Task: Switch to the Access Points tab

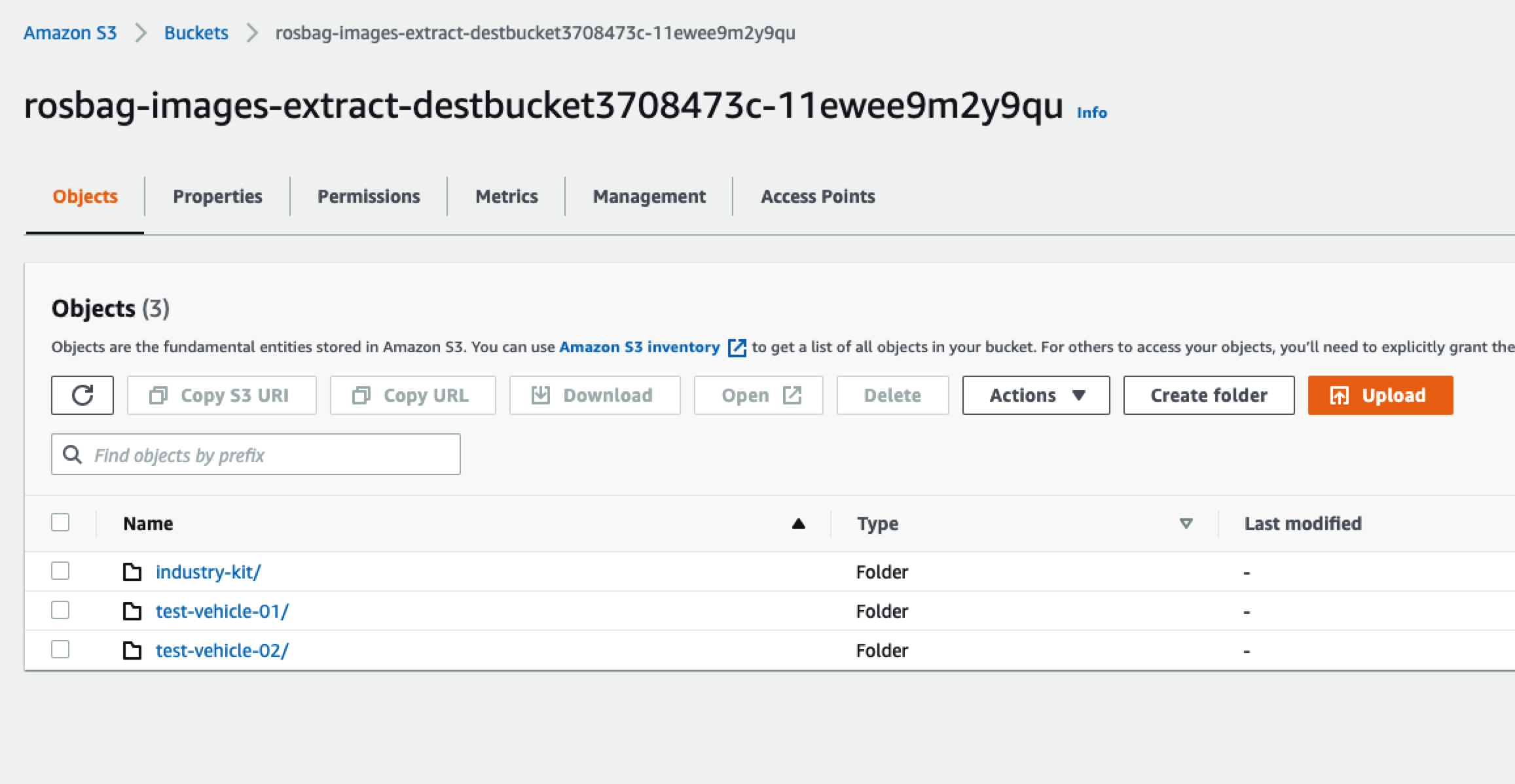Action: [x=818, y=196]
